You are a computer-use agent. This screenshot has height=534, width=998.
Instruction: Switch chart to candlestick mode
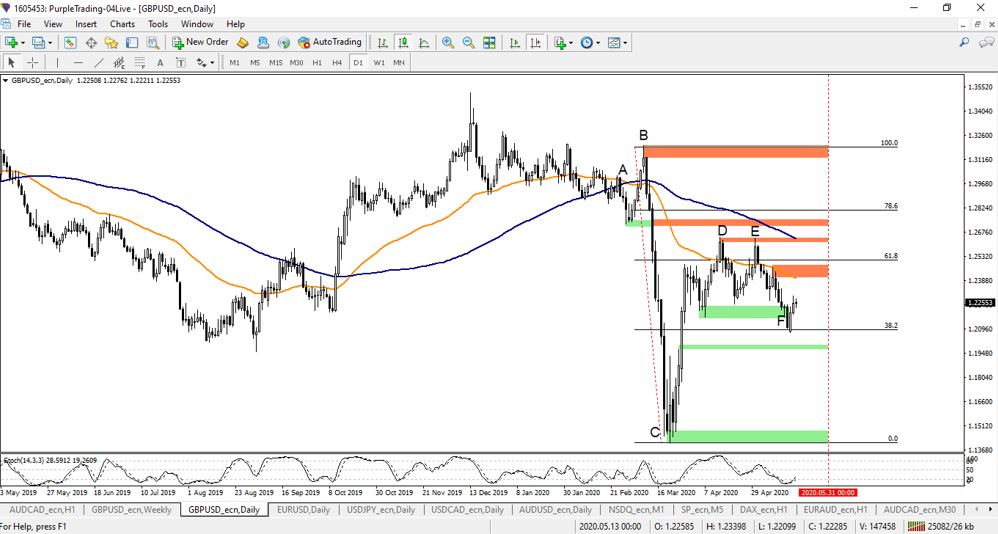point(403,42)
